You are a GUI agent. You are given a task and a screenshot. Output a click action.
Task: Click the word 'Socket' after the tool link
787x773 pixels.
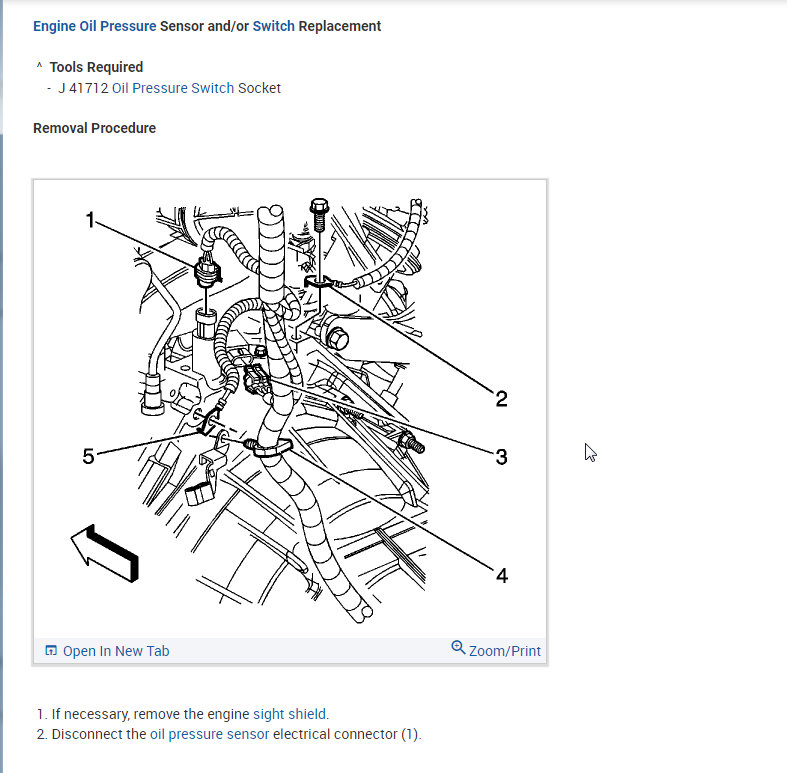[259, 88]
